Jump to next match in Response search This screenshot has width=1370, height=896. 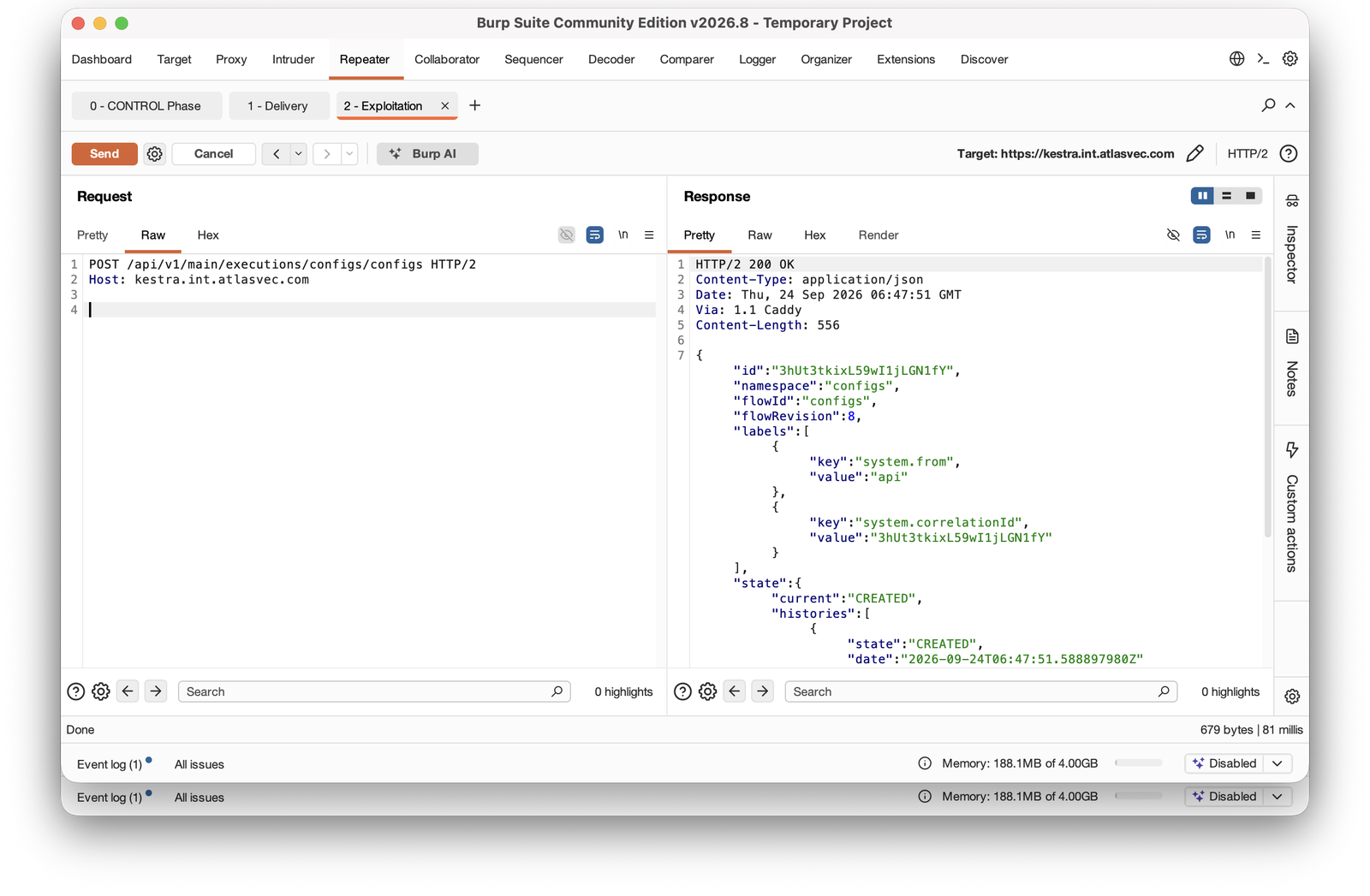coord(762,691)
